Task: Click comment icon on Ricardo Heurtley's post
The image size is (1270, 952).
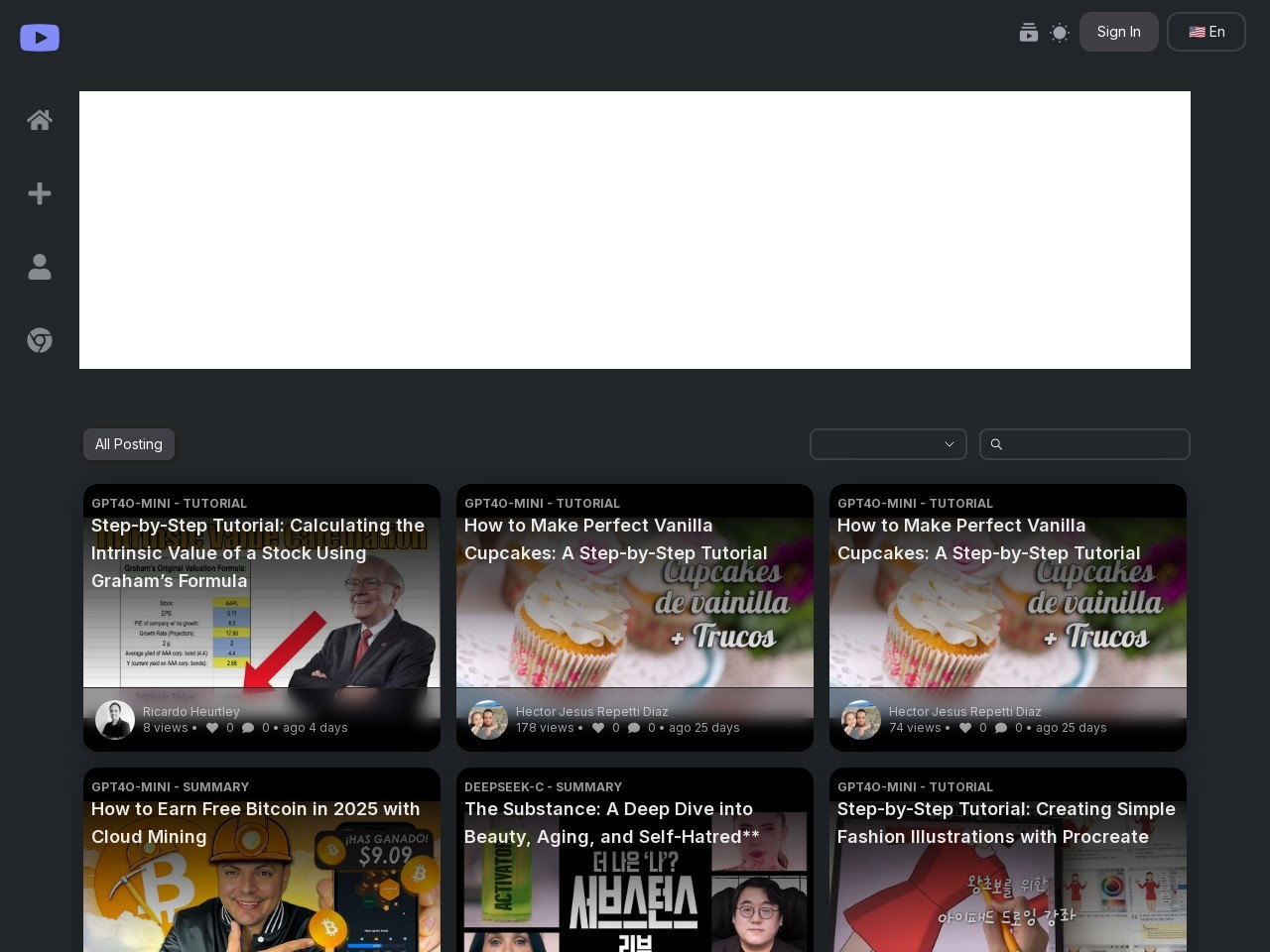Action: click(x=248, y=728)
